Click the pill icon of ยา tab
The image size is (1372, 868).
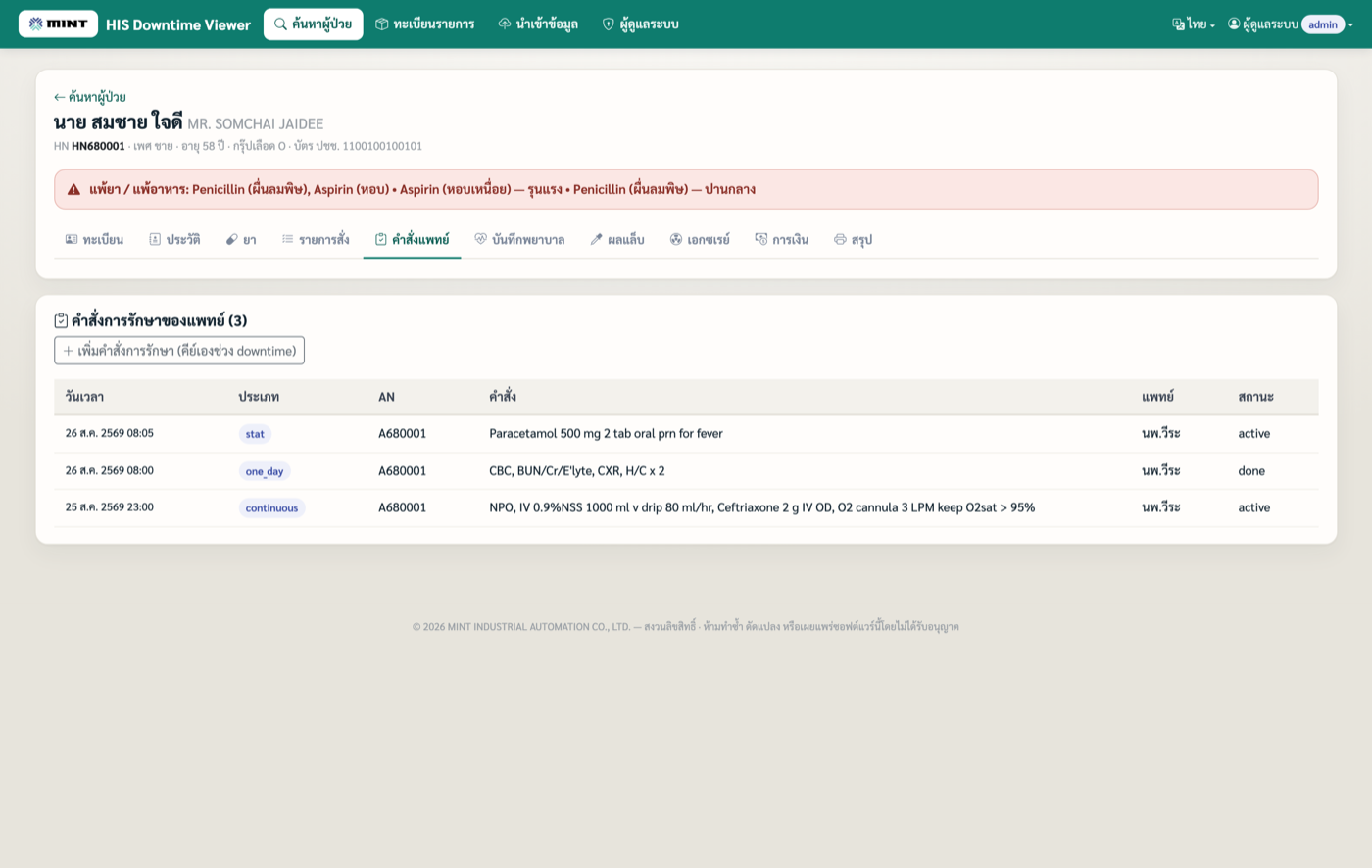pos(232,239)
